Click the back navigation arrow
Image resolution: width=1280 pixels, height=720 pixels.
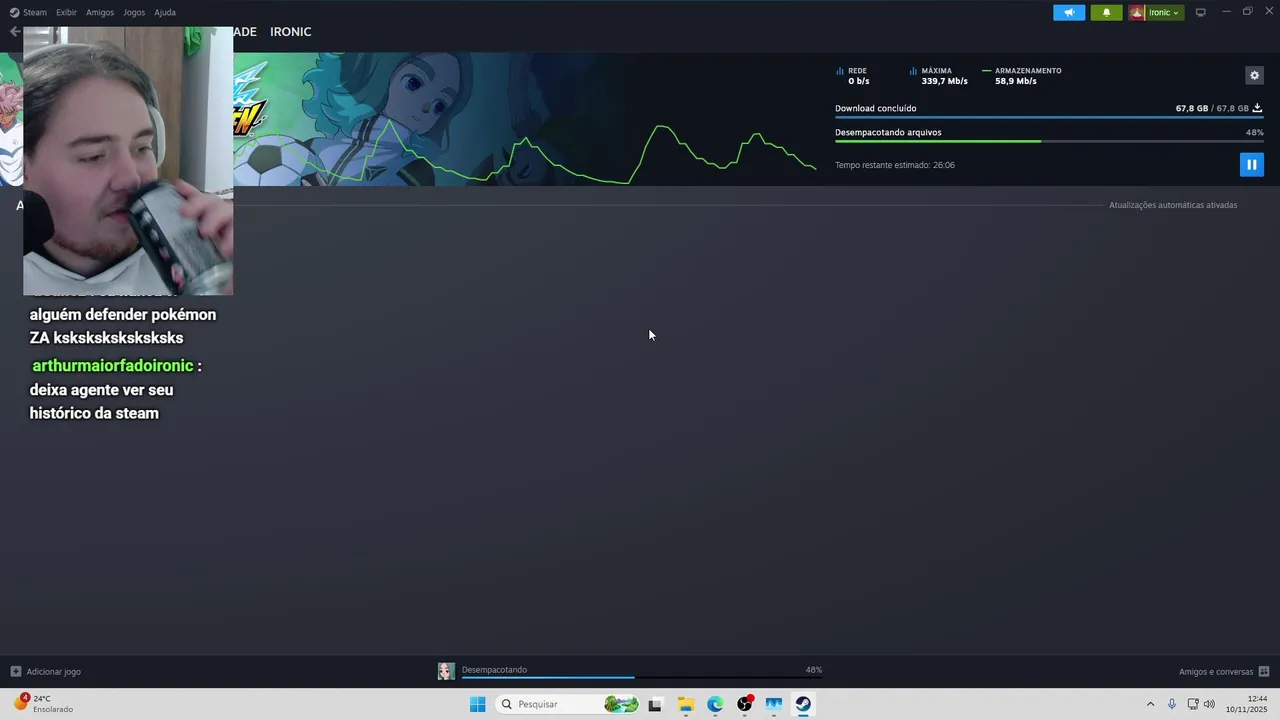14,32
